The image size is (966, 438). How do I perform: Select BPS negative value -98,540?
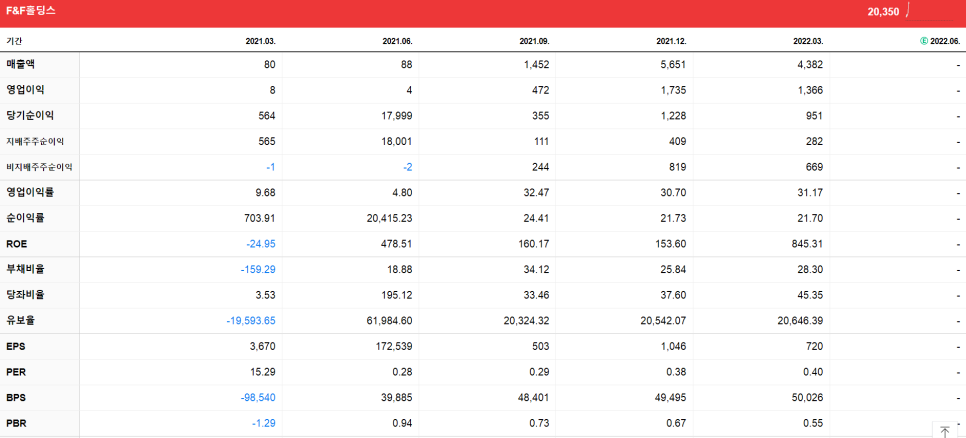click(258, 398)
